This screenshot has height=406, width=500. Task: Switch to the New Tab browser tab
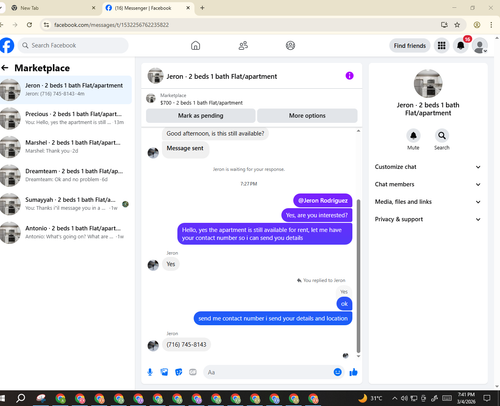(53, 8)
